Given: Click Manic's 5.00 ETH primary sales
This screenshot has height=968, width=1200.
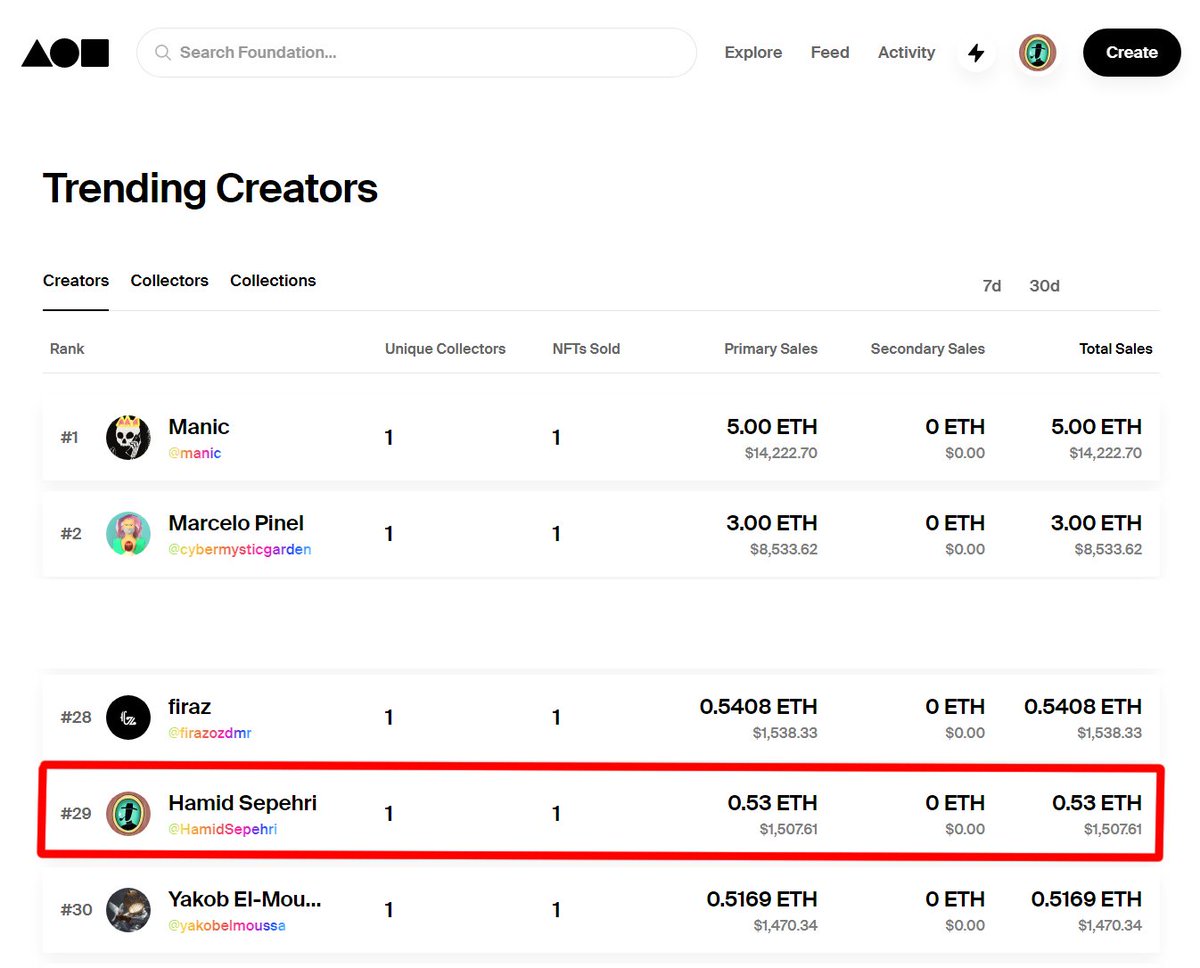Looking at the screenshot, I should (x=772, y=427).
